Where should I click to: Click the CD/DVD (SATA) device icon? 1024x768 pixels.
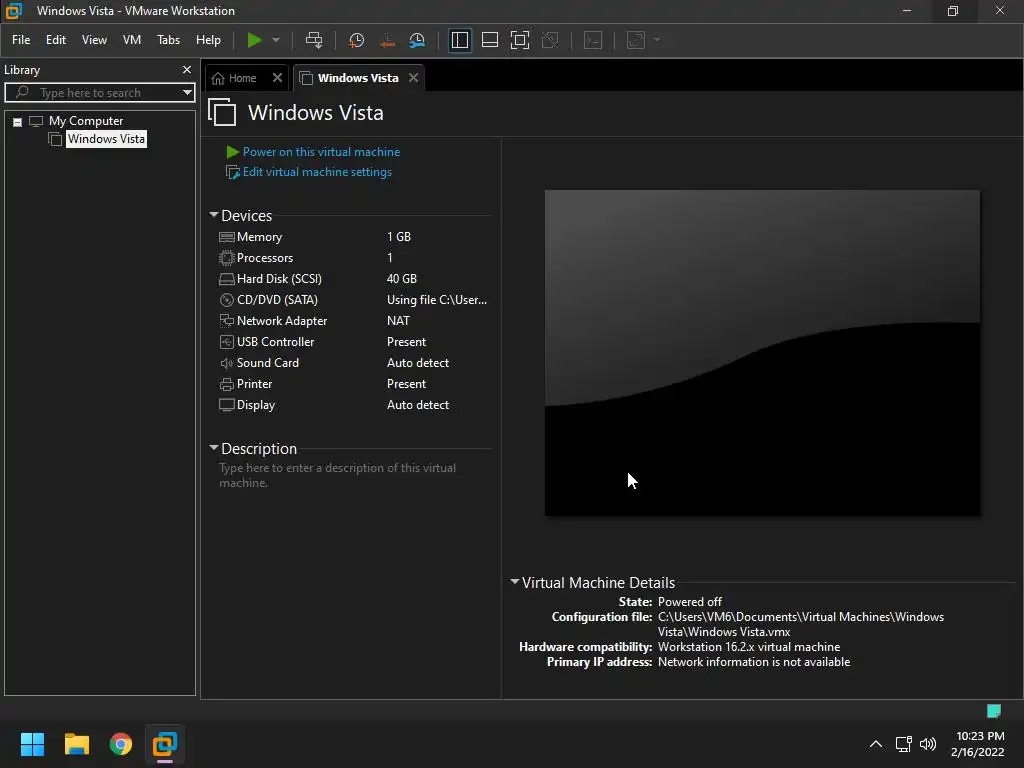pyautogui.click(x=227, y=300)
